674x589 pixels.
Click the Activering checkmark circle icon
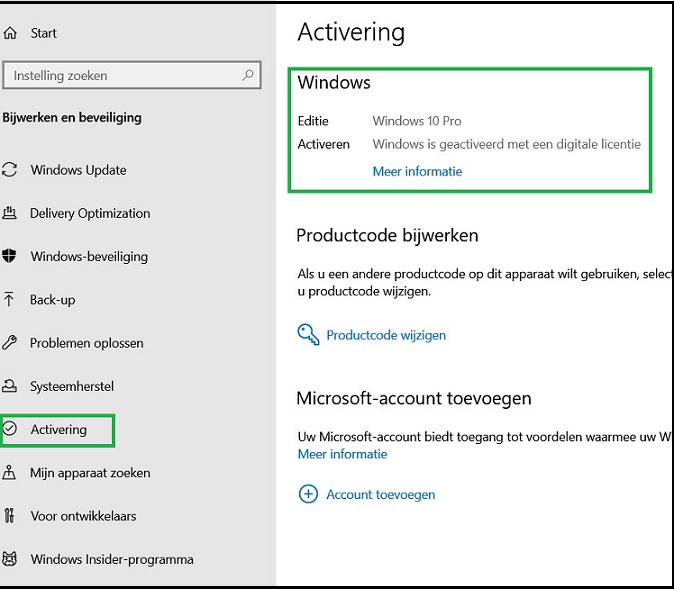9,429
